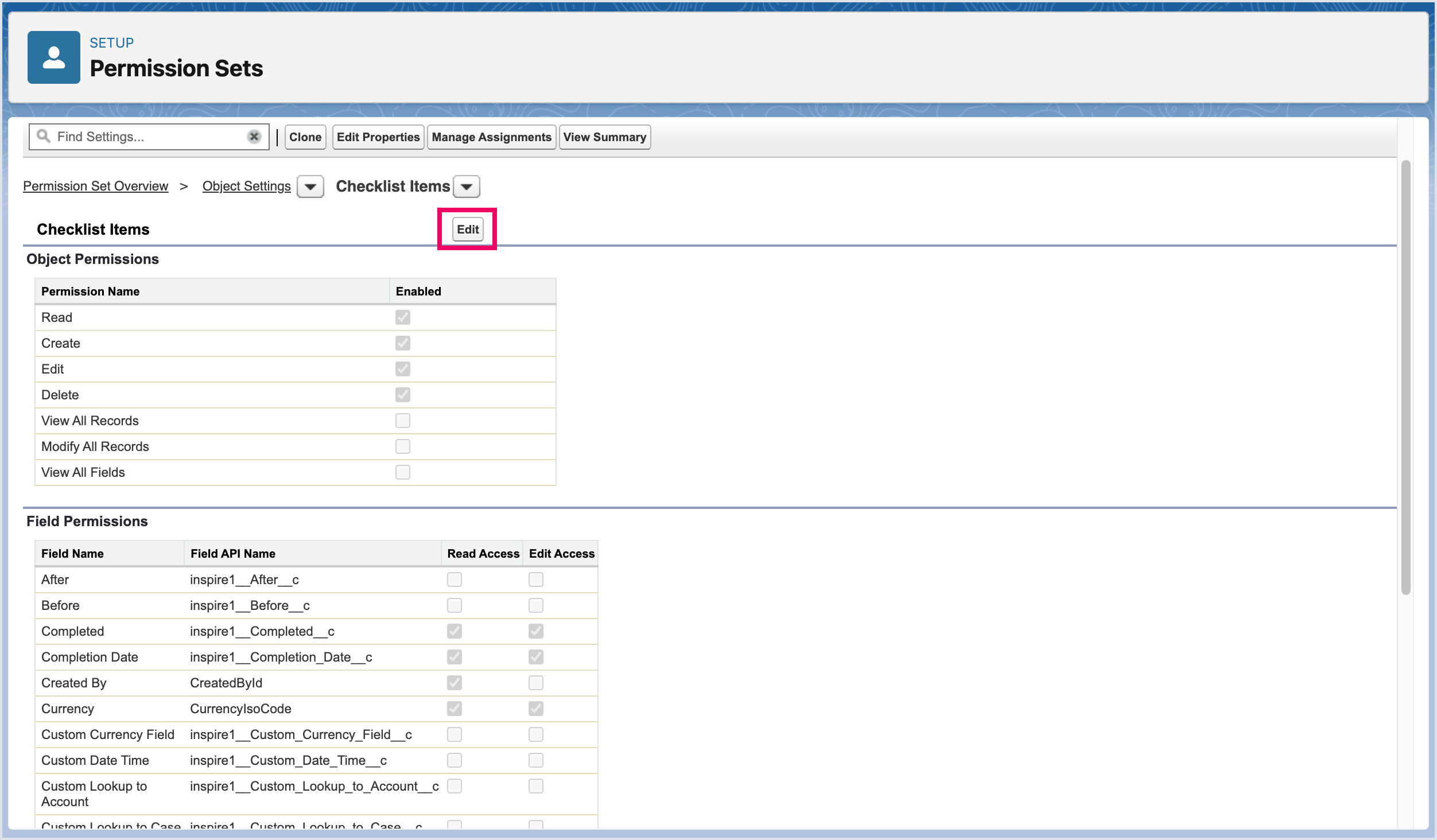Image resolution: width=1437 pixels, height=840 pixels.
Task: Open Manage Assignments
Action: coord(491,137)
